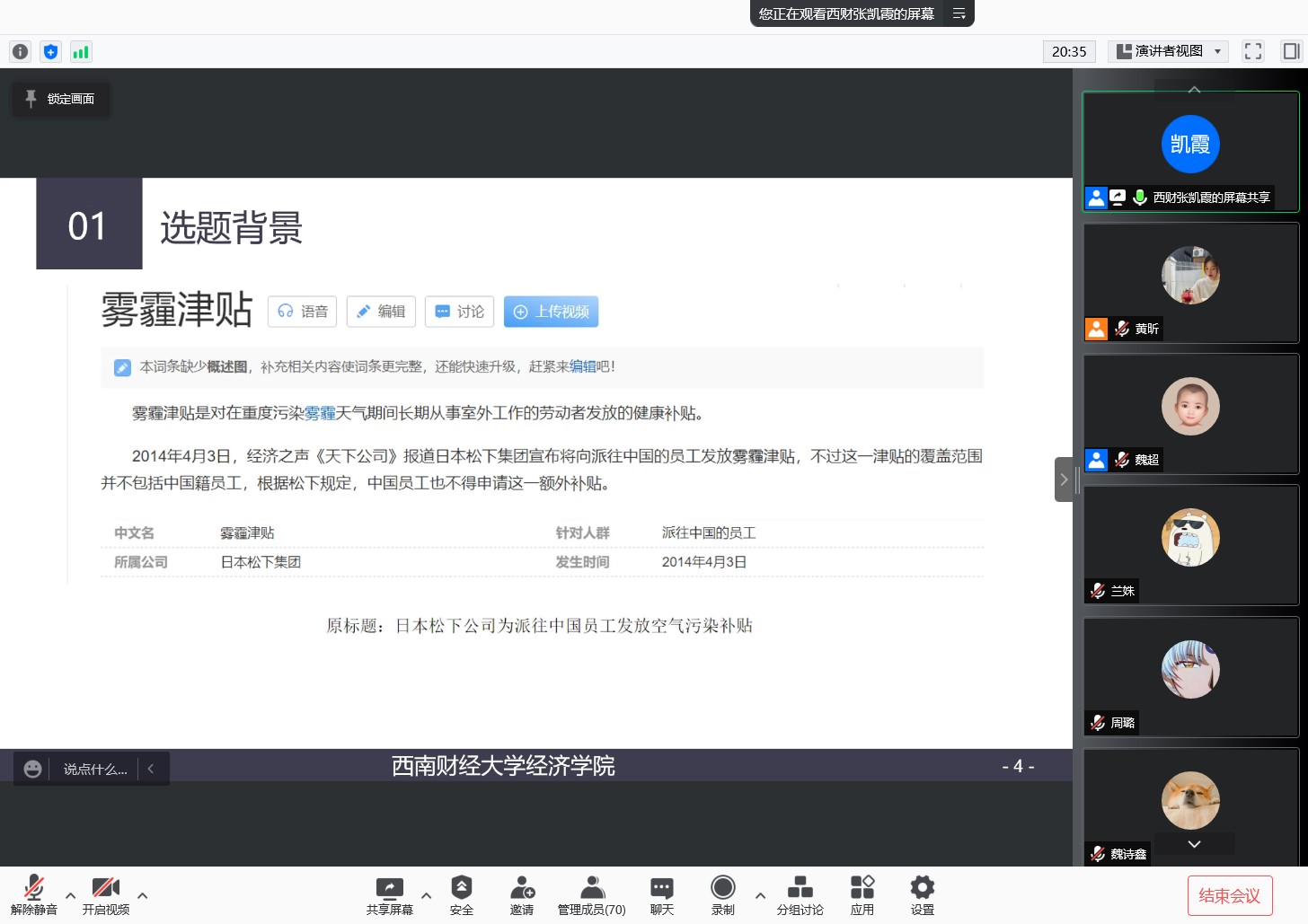
Task: Follow the 编辑 link in the notice
Action: point(583,366)
